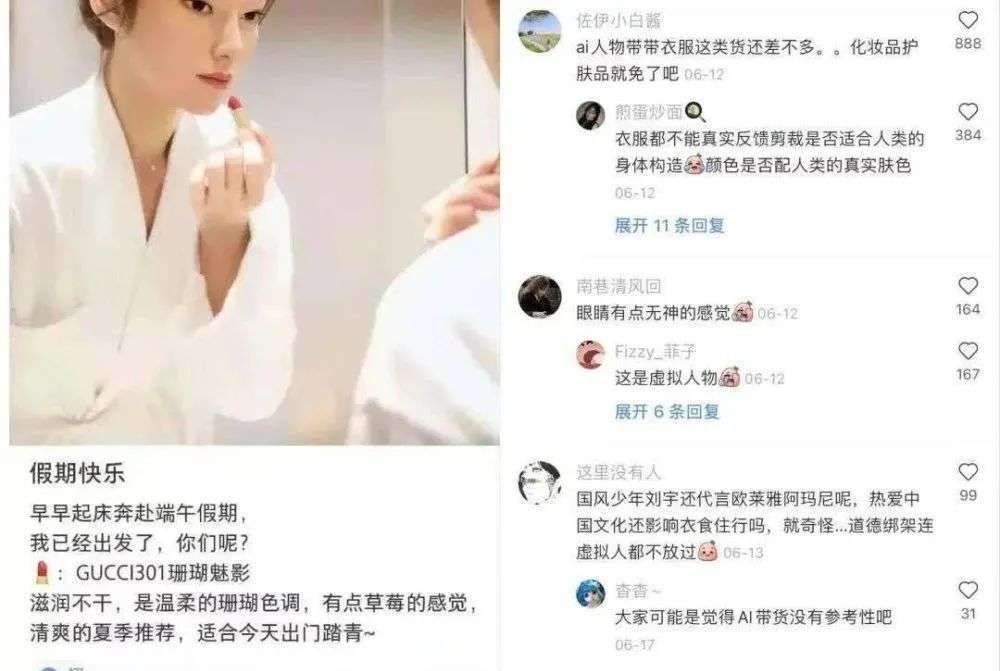Like Fizzy_菲子's reply about 虚拟人物
Screen dimensions: 1000x671
(x=967, y=351)
